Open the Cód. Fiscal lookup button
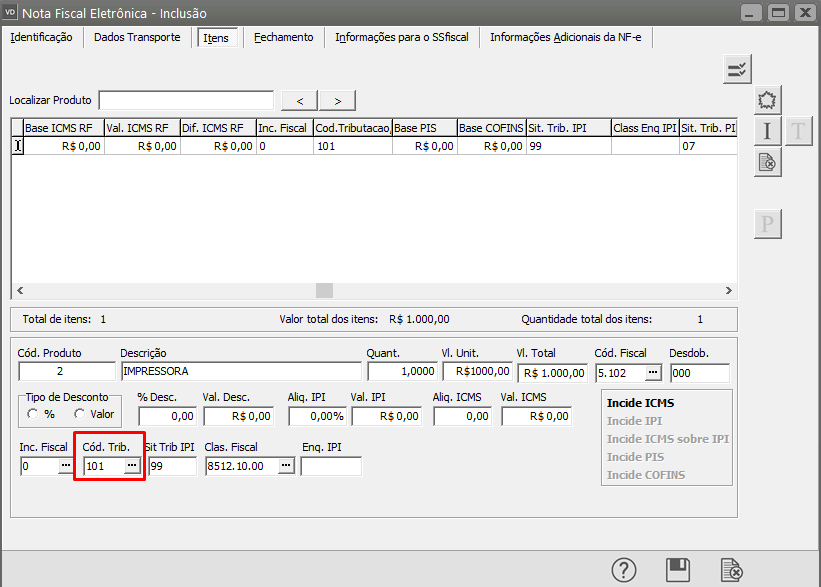Viewport: 821px width, 587px height. point(653,372)
